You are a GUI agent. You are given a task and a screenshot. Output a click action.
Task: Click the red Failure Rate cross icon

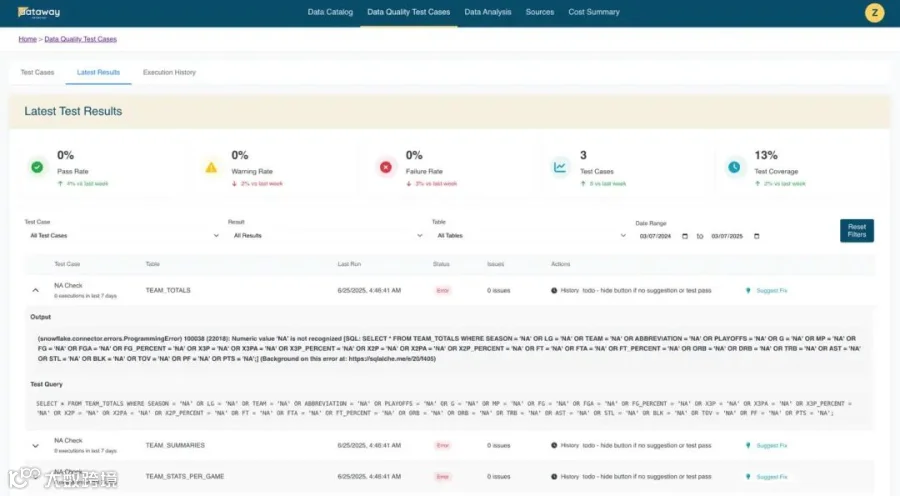coord(386,167)
